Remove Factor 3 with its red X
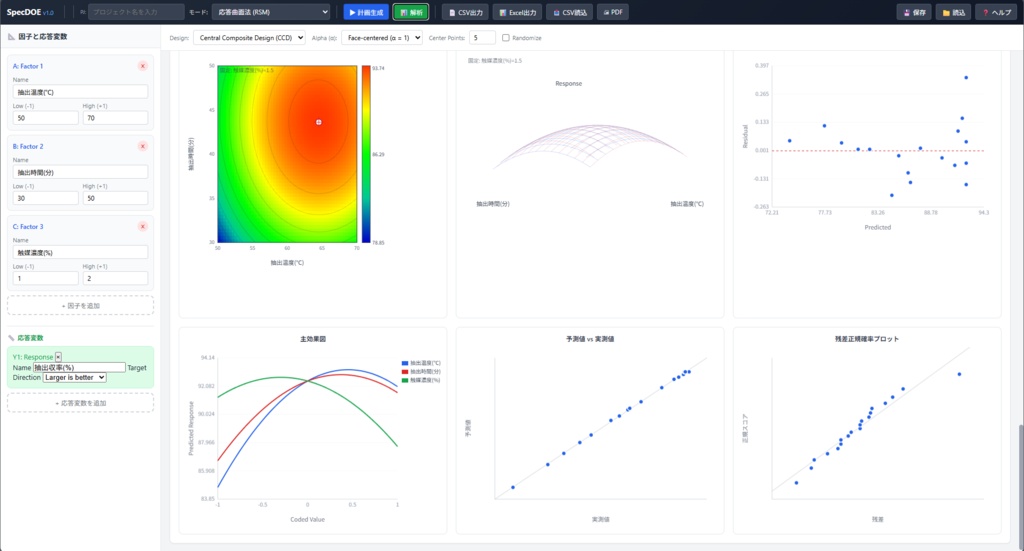1024x551 pixels. [x=142, y=227]
